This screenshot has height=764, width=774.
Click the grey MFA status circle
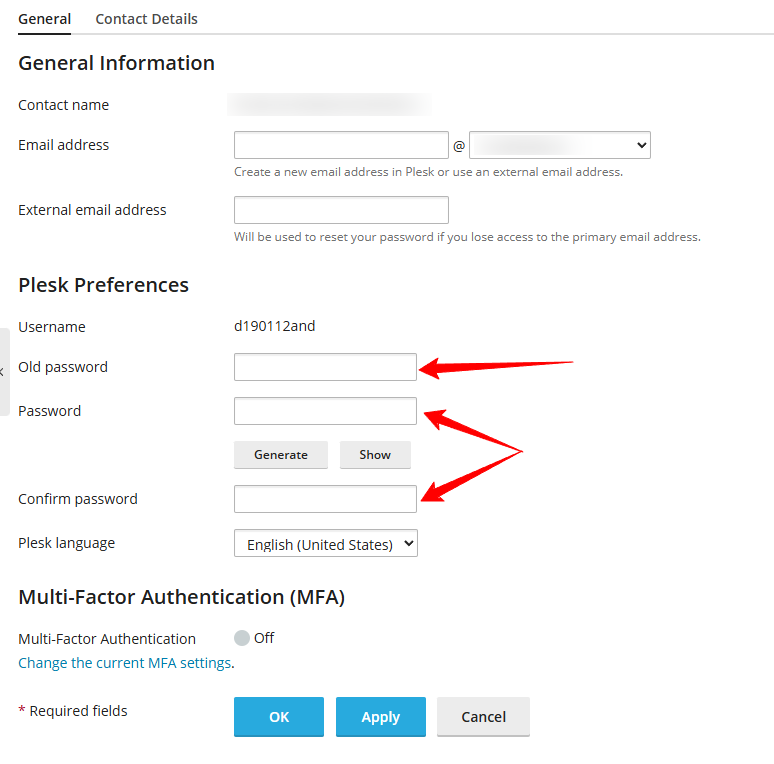pos(242,638)
